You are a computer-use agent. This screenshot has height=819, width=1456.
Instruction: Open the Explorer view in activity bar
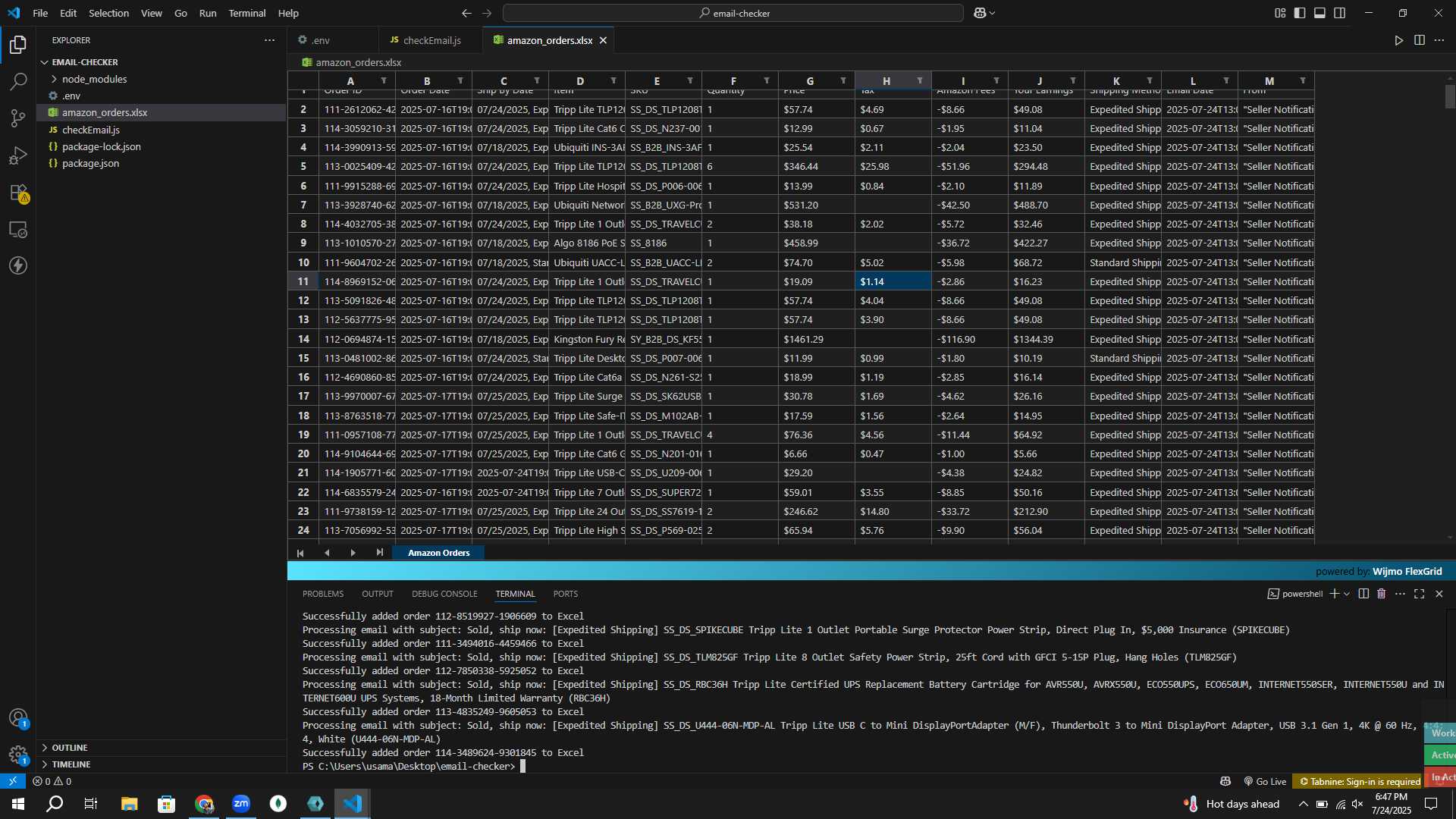[x=18, y=45]
